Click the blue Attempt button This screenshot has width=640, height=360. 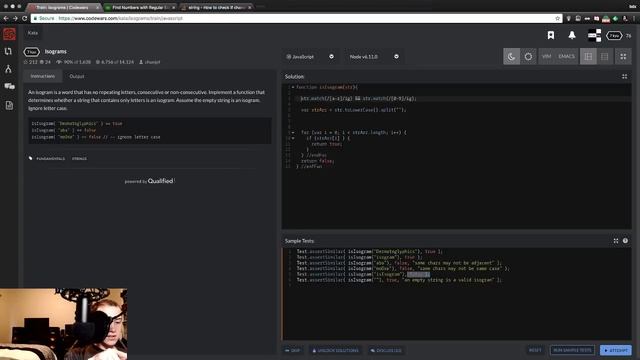click(x=616, y=350)
